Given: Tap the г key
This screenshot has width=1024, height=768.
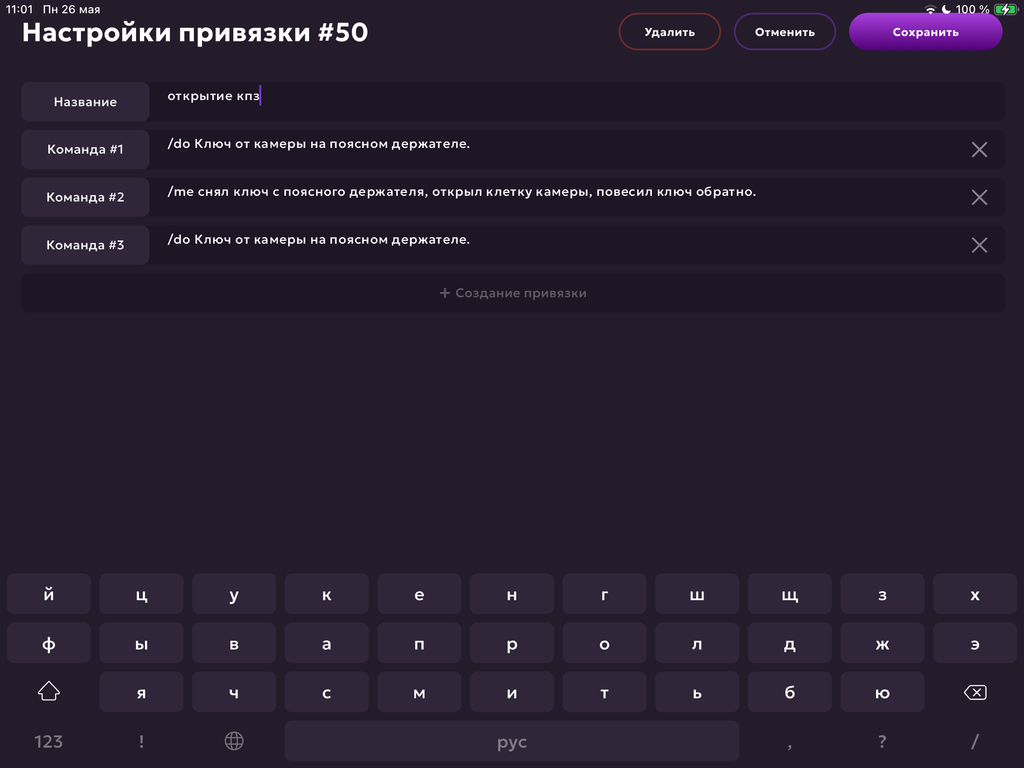Looking at the screenshot, I should pyautogui.click(x=605, y=594).
